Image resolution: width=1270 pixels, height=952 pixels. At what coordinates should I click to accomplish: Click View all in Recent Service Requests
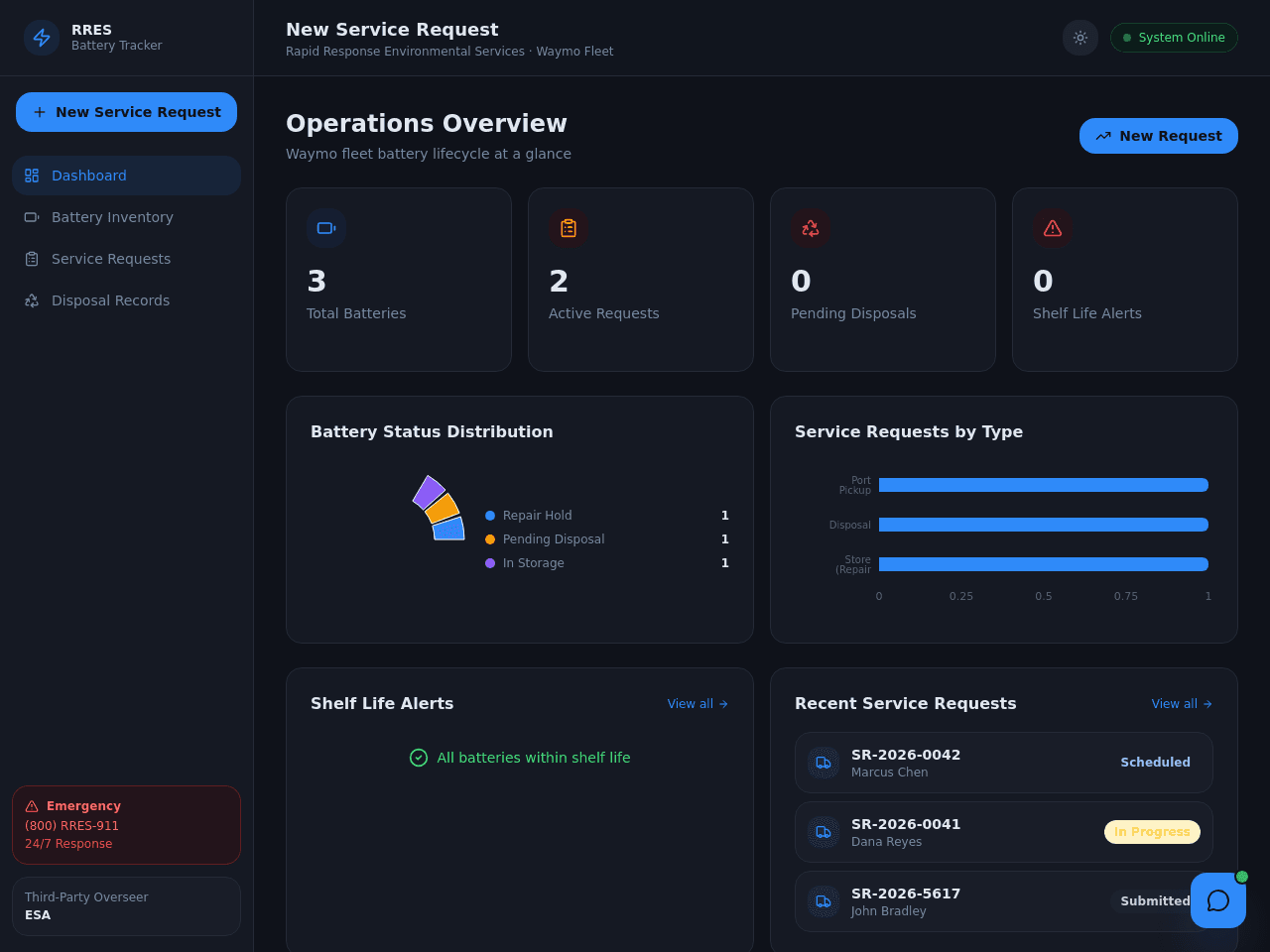[1183, 704]
